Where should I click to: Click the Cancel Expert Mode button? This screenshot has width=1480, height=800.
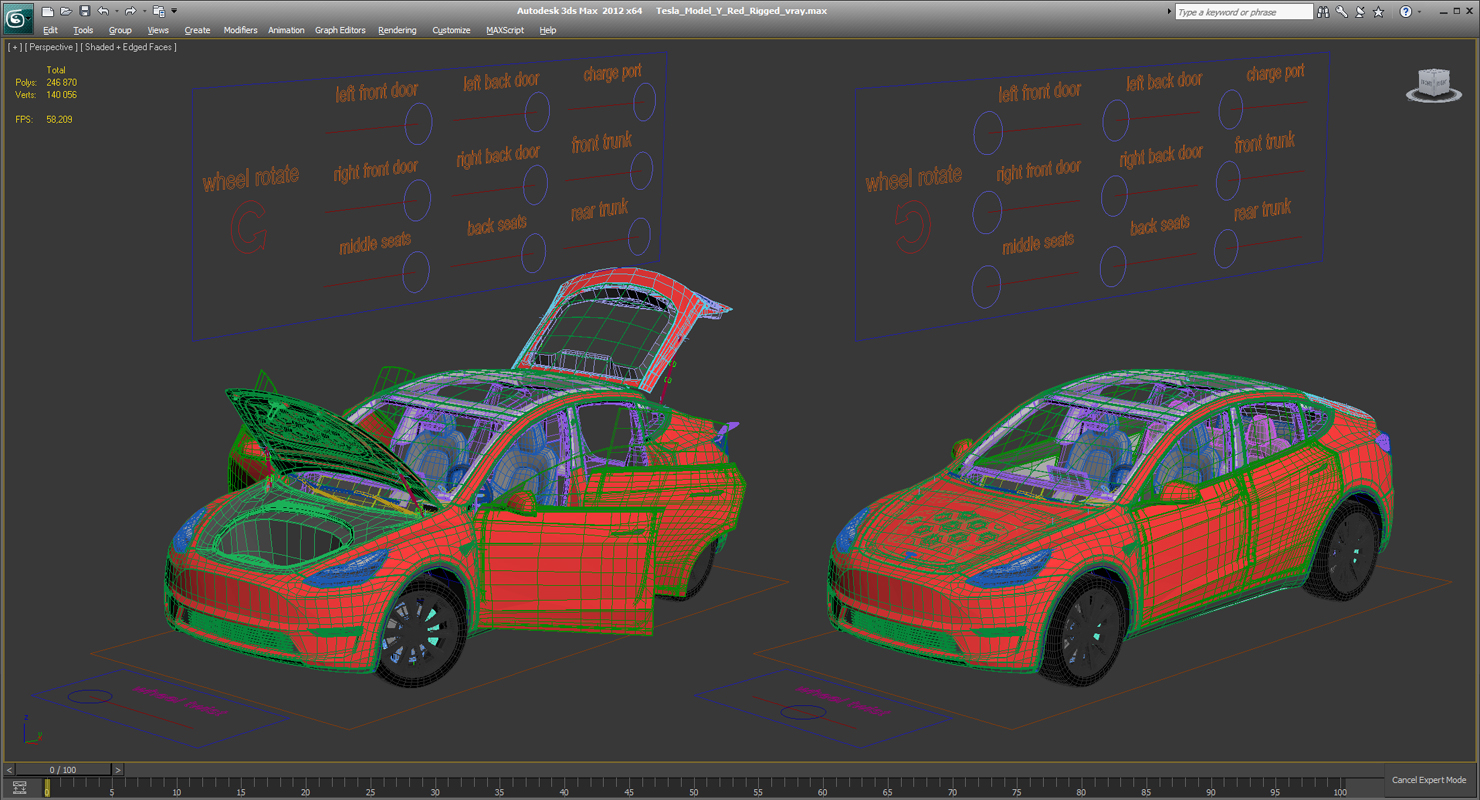[1429, 780]
